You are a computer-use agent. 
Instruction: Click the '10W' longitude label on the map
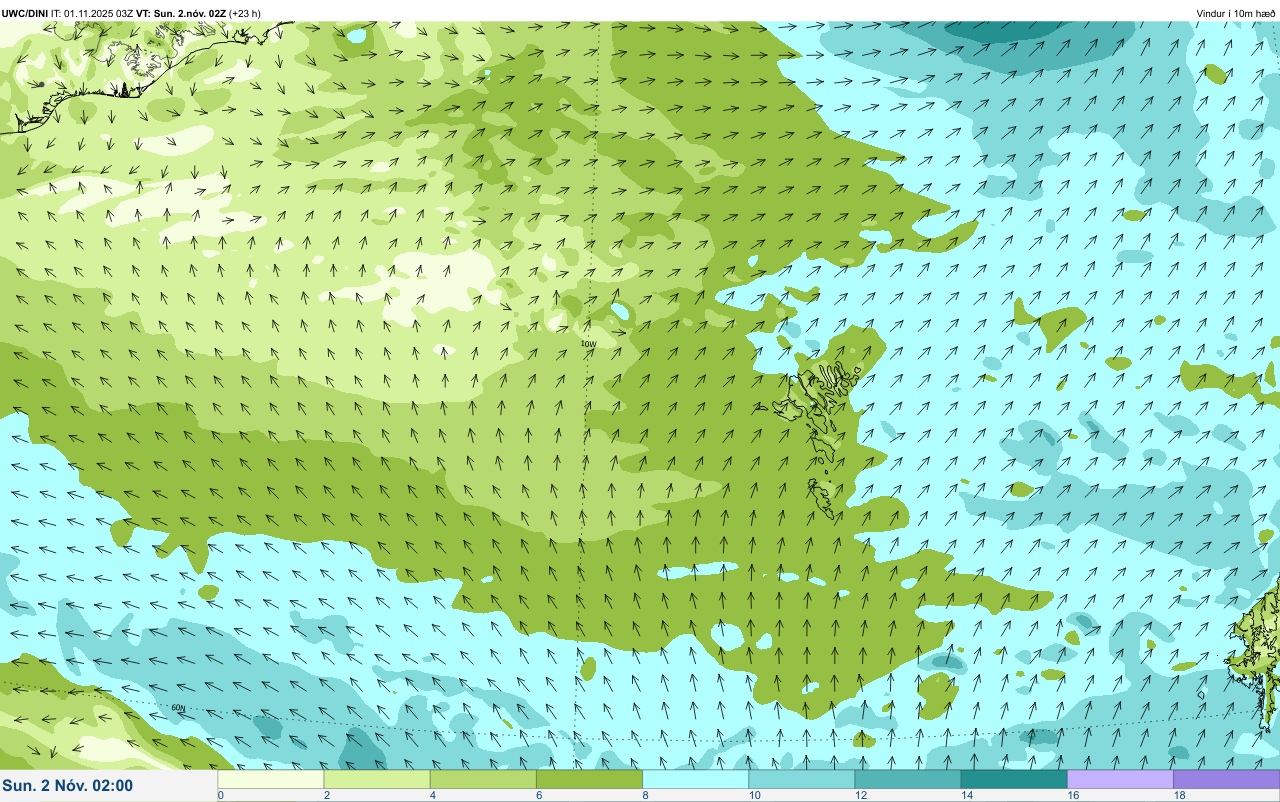588,344
